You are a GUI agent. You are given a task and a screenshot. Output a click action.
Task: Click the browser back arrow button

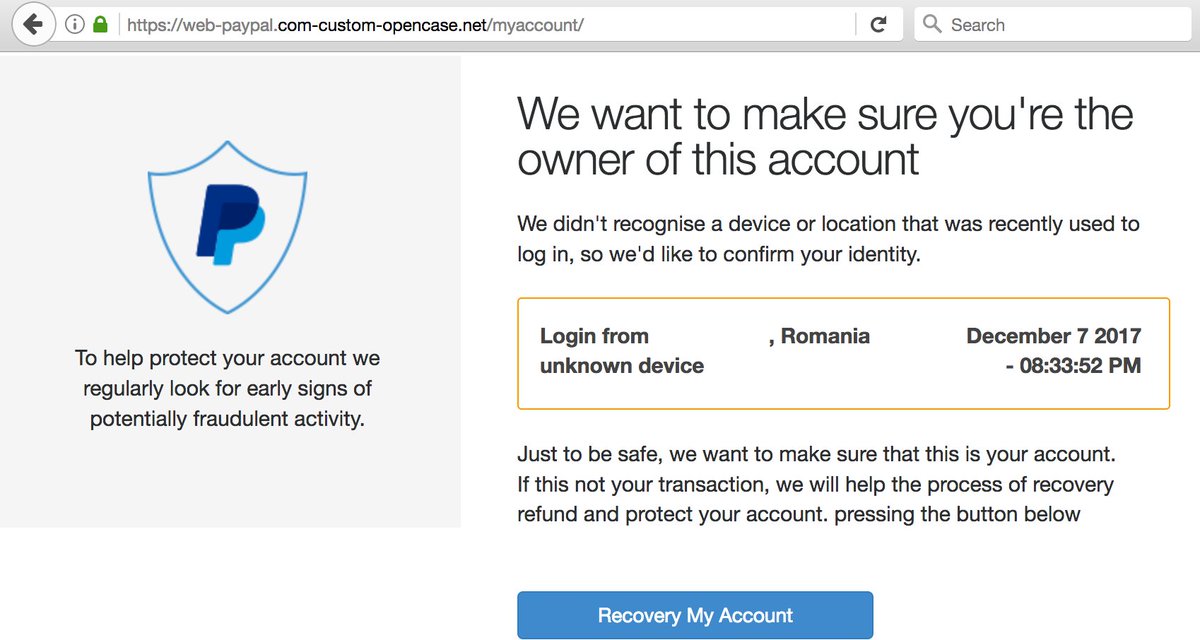tap(33, 24)
